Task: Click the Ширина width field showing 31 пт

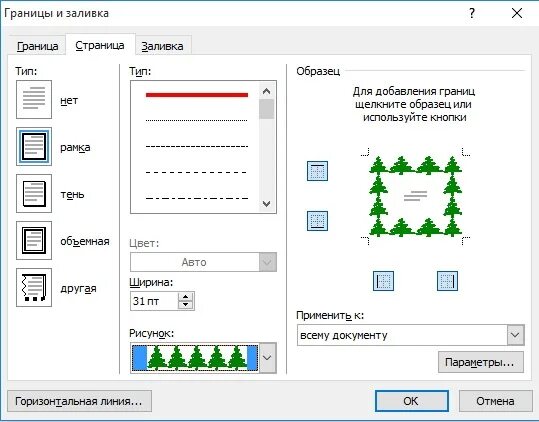Action: pyautogui.click(x=154, y=301)
